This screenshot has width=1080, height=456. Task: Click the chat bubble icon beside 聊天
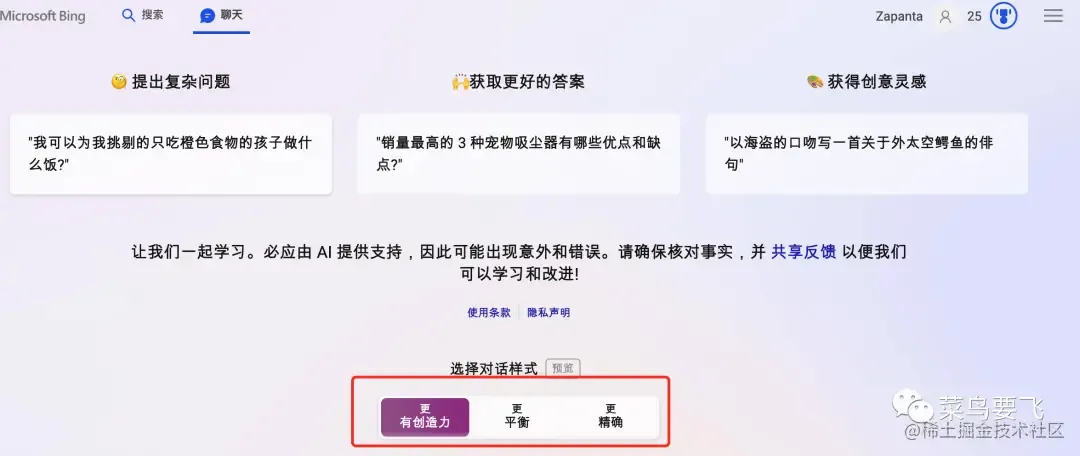coord(207,15)
